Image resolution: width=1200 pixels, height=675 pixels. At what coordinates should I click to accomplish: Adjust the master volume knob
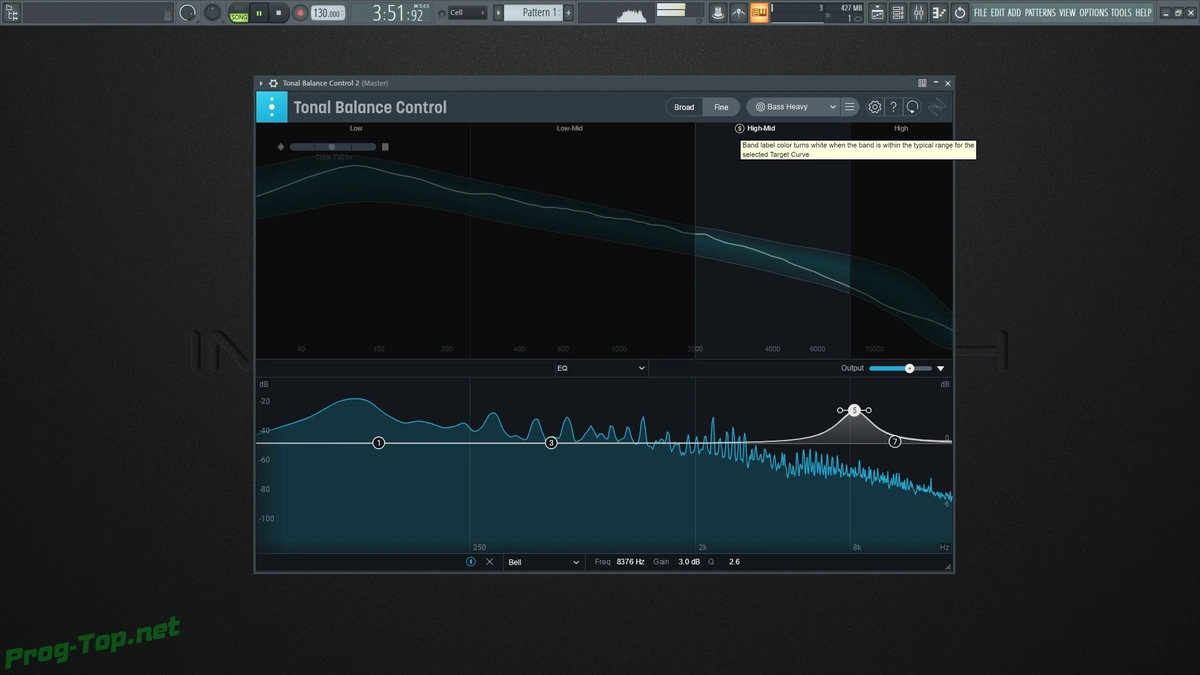click(x=188, y=13)
